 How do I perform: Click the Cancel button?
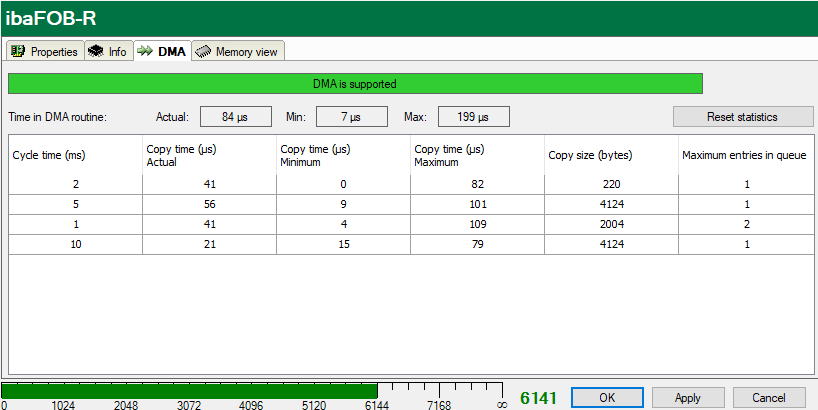pyautogui.click(x=769, y=397)
